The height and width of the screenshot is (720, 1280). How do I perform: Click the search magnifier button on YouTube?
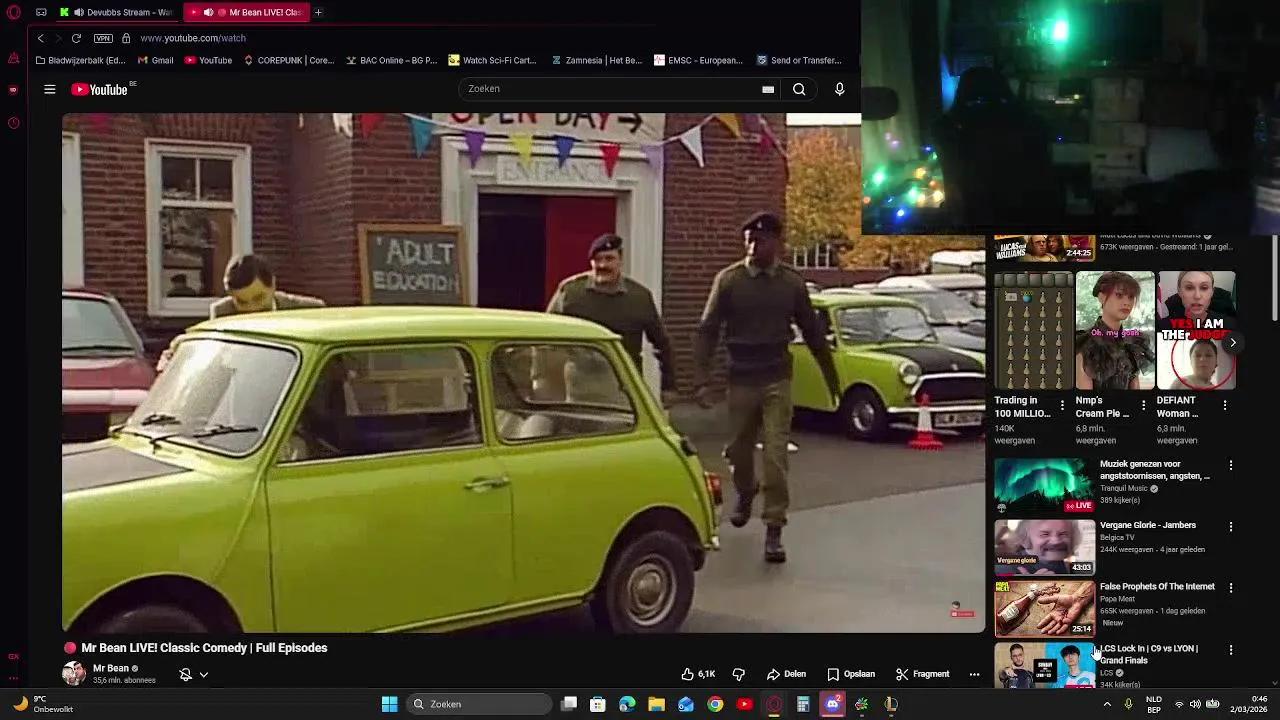click(x=799, y=89)
